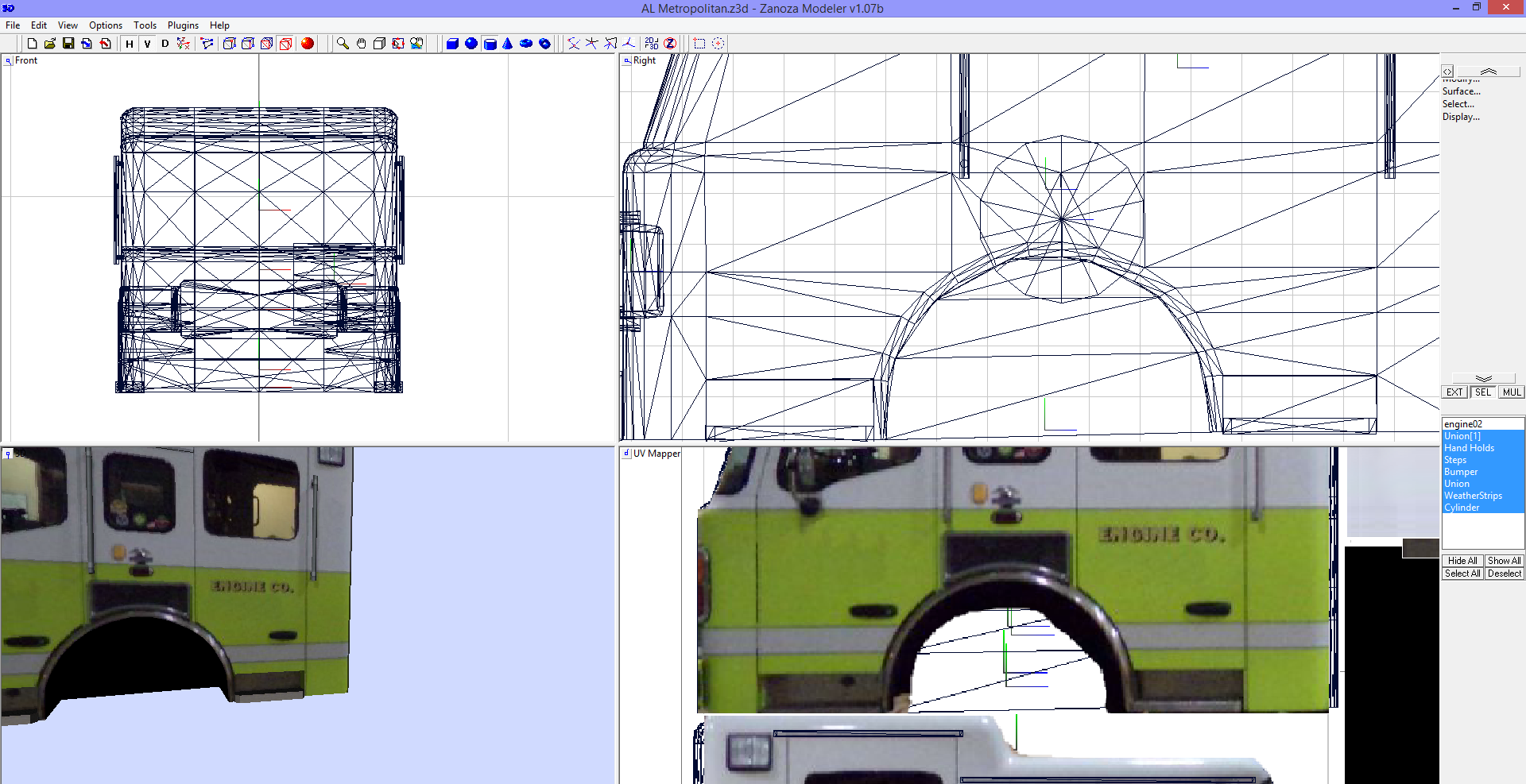Toggle the H view button
The image size is (1526, 784).
[x=129, y=44]
